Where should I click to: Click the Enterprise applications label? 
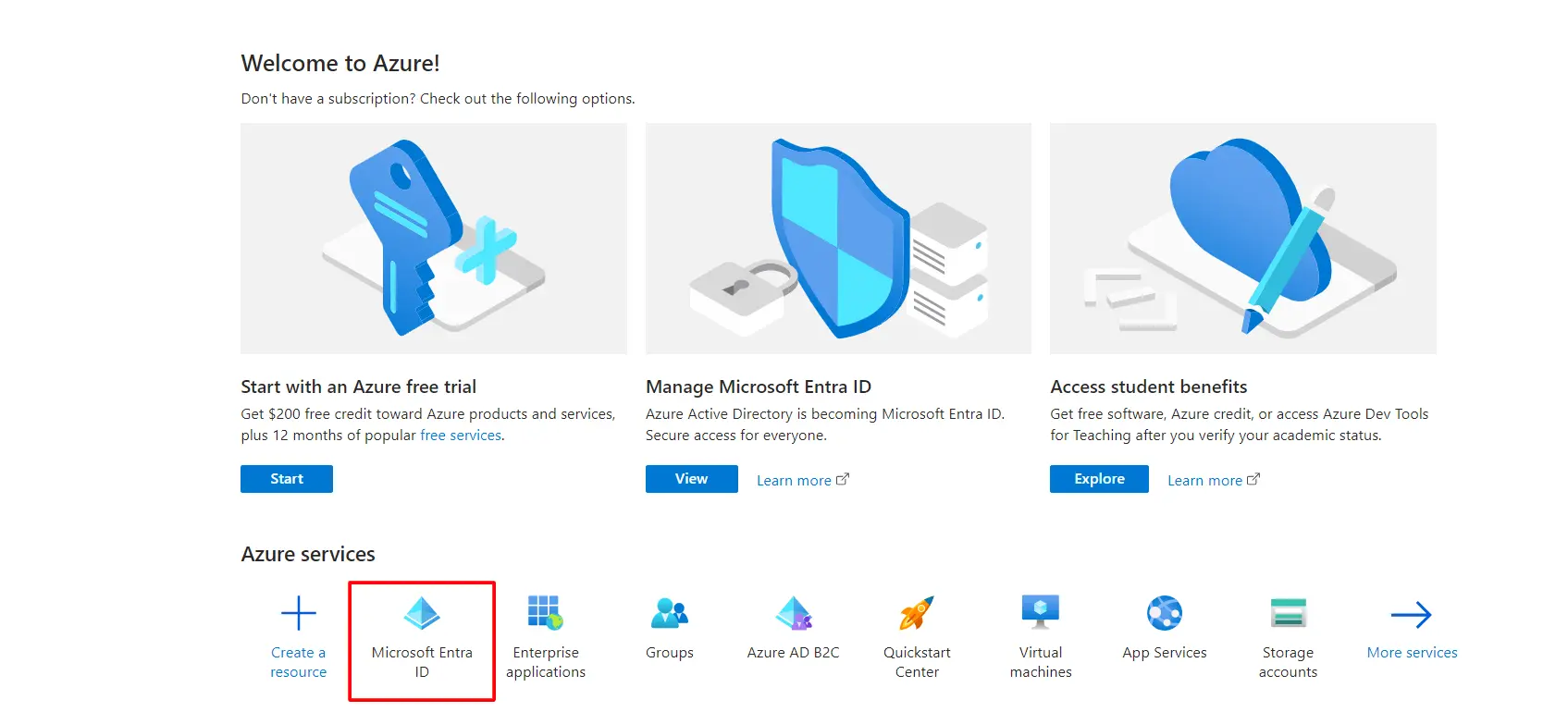click(546, 662)
